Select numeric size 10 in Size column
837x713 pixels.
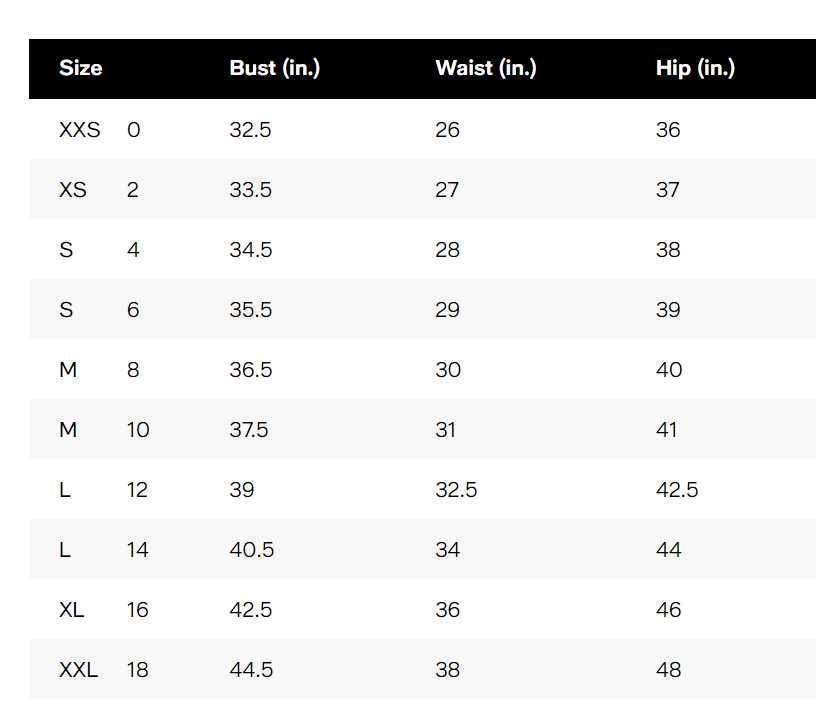(138, 430)
